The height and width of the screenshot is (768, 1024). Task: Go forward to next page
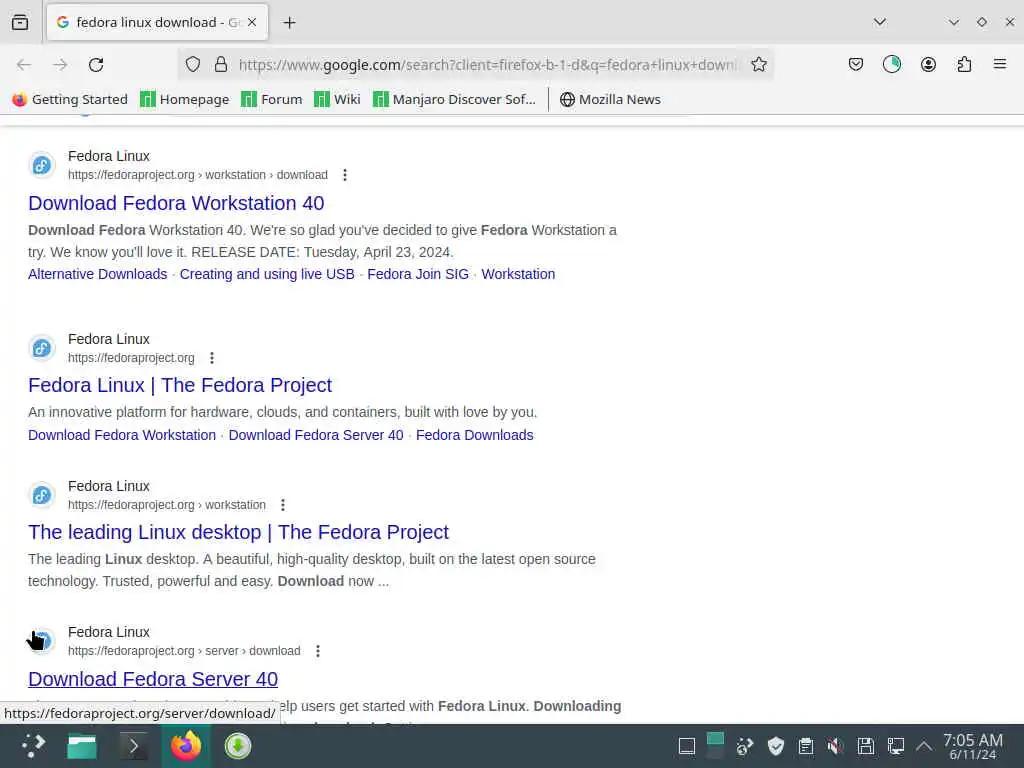[60, 65]
